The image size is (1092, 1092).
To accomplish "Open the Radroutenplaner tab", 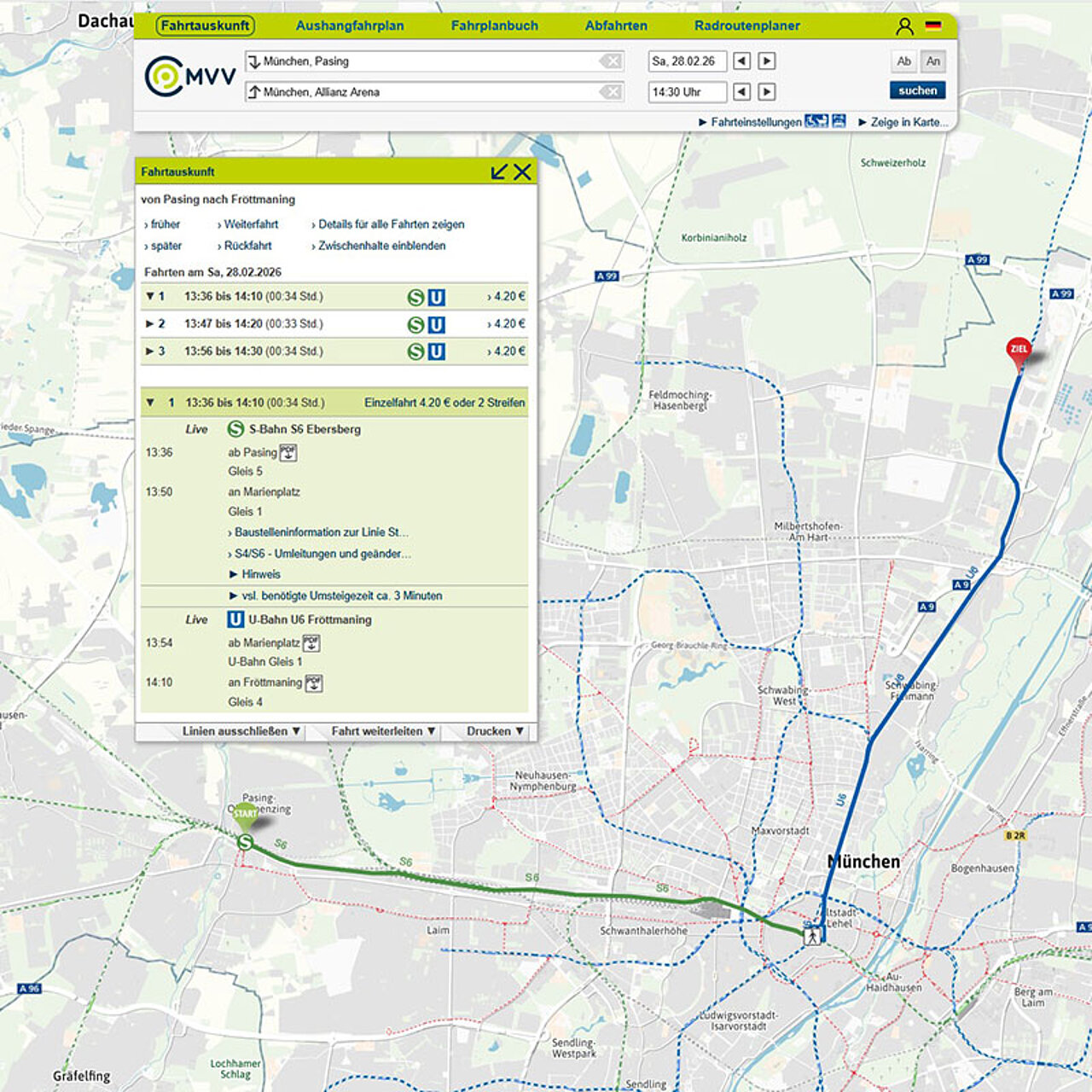I will 746,26.
